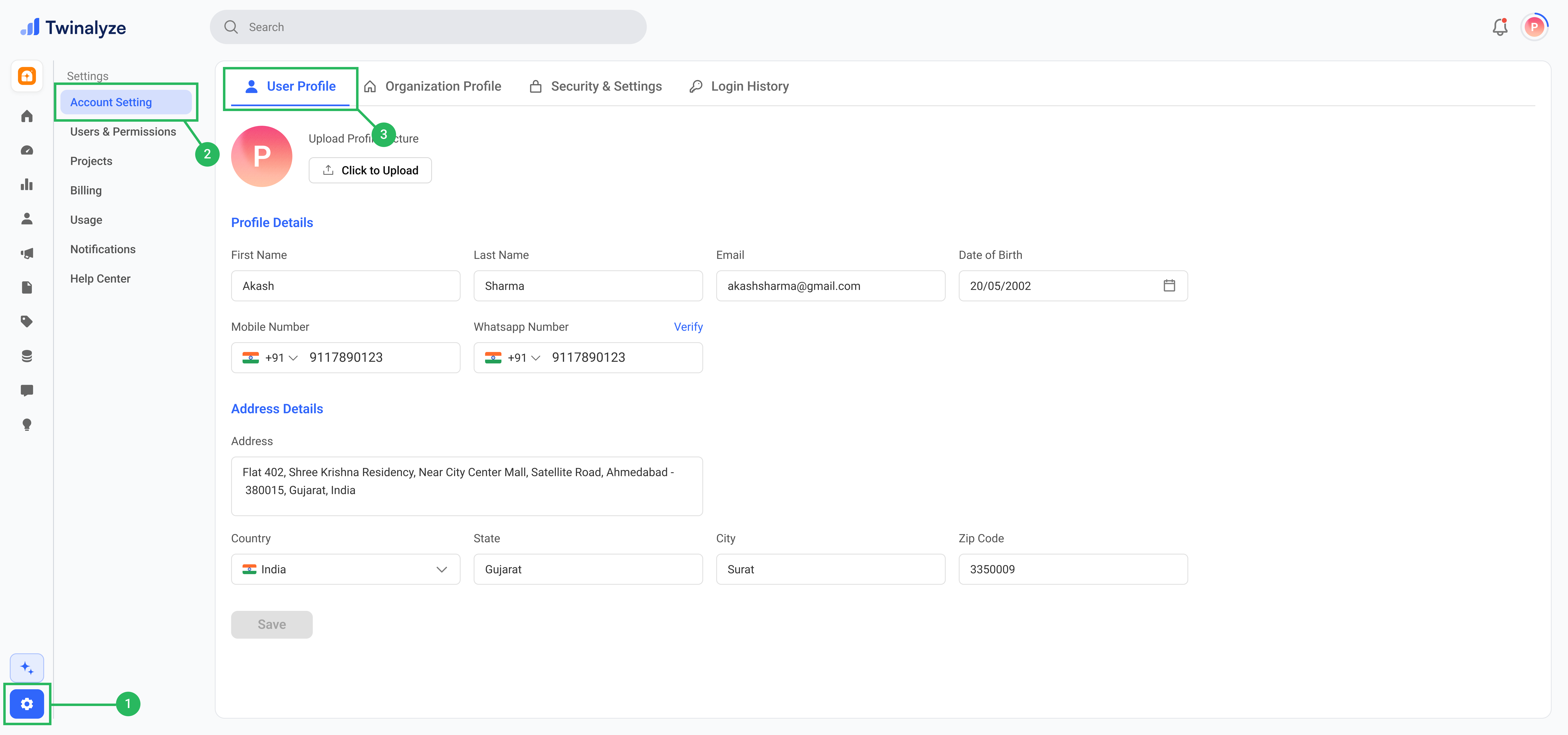Image resolution: width=1568 pixels, height=735 pixels.
Task: Open the megaphone campaigns sidebar icon
Action: click(x=27, y=253)
